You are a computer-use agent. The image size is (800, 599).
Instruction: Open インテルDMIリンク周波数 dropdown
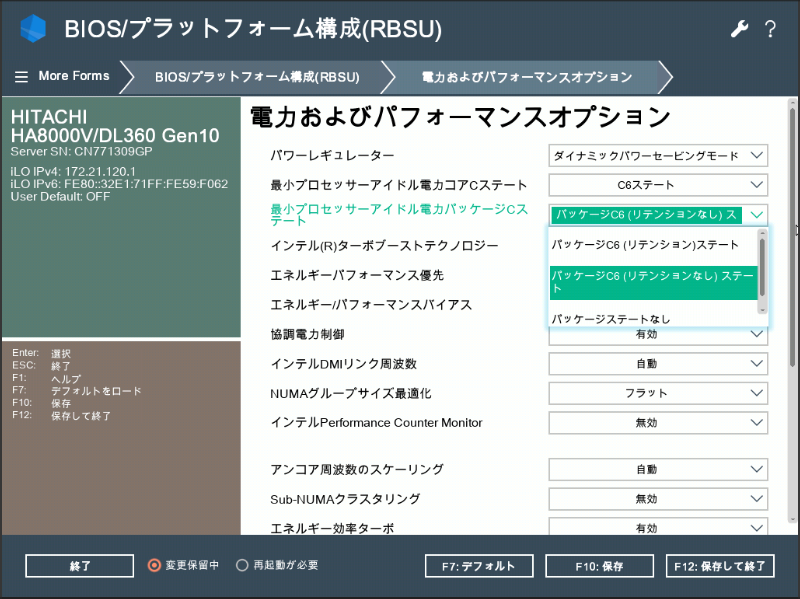658,364
